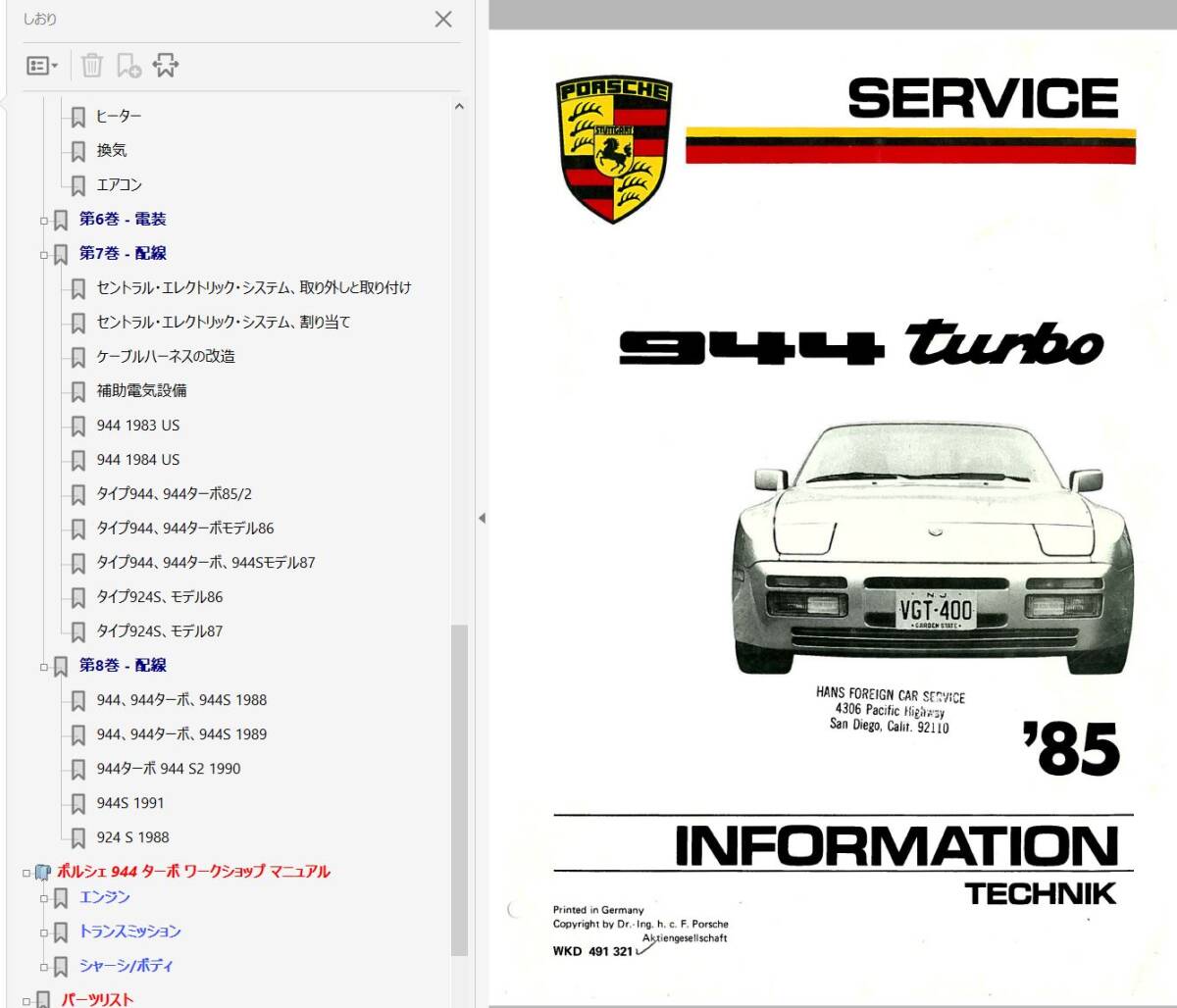Open the 換気 bookmark
The height and width of the screenshot is (1008, 1177).
pos(112,150)
